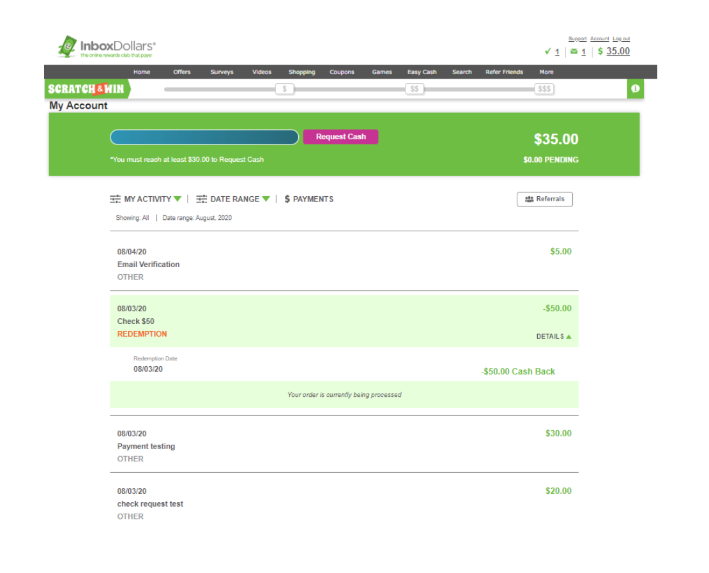Viewport: 709px width, 573px height.
Task: Click the order being processed message
Action: pyautogui.click(x=345, y=395)
